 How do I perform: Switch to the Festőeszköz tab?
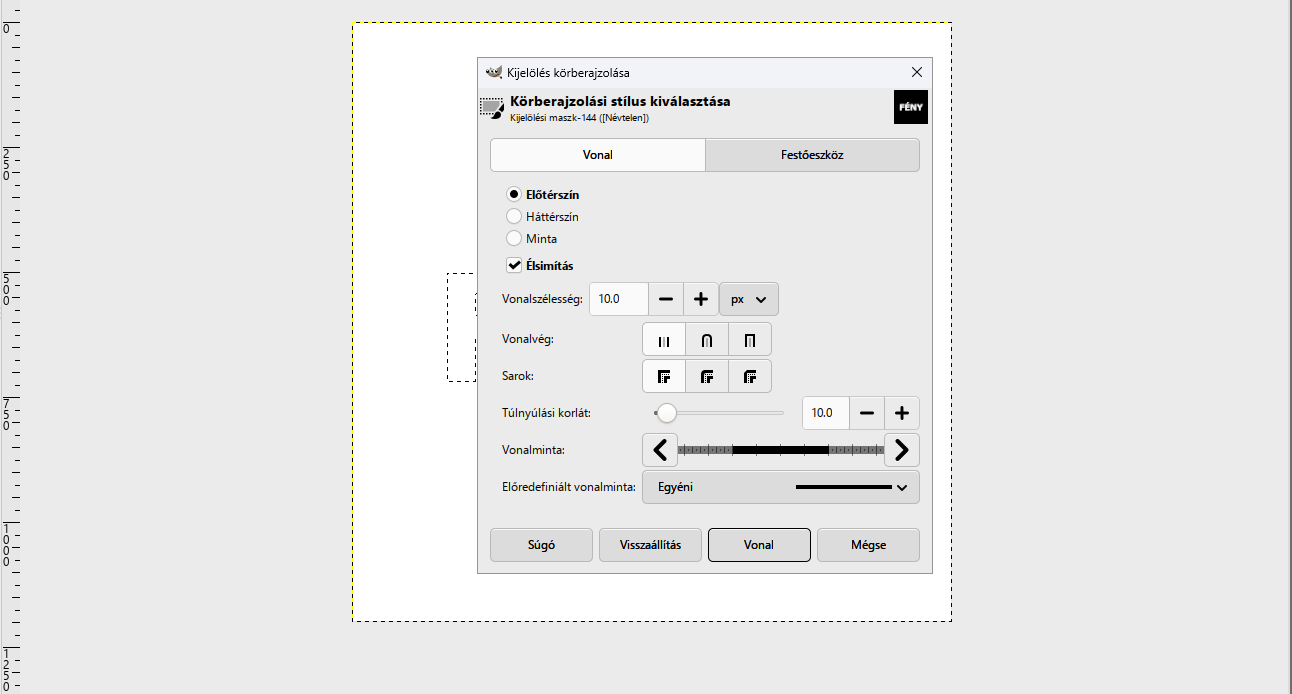(812, 155)
